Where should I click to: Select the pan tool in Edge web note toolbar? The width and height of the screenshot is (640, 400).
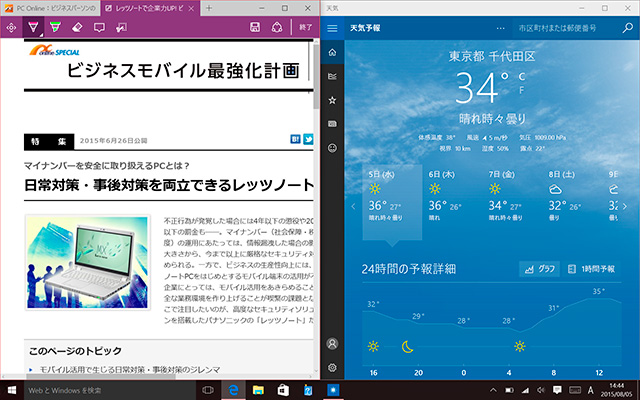[x=11, y=27]
